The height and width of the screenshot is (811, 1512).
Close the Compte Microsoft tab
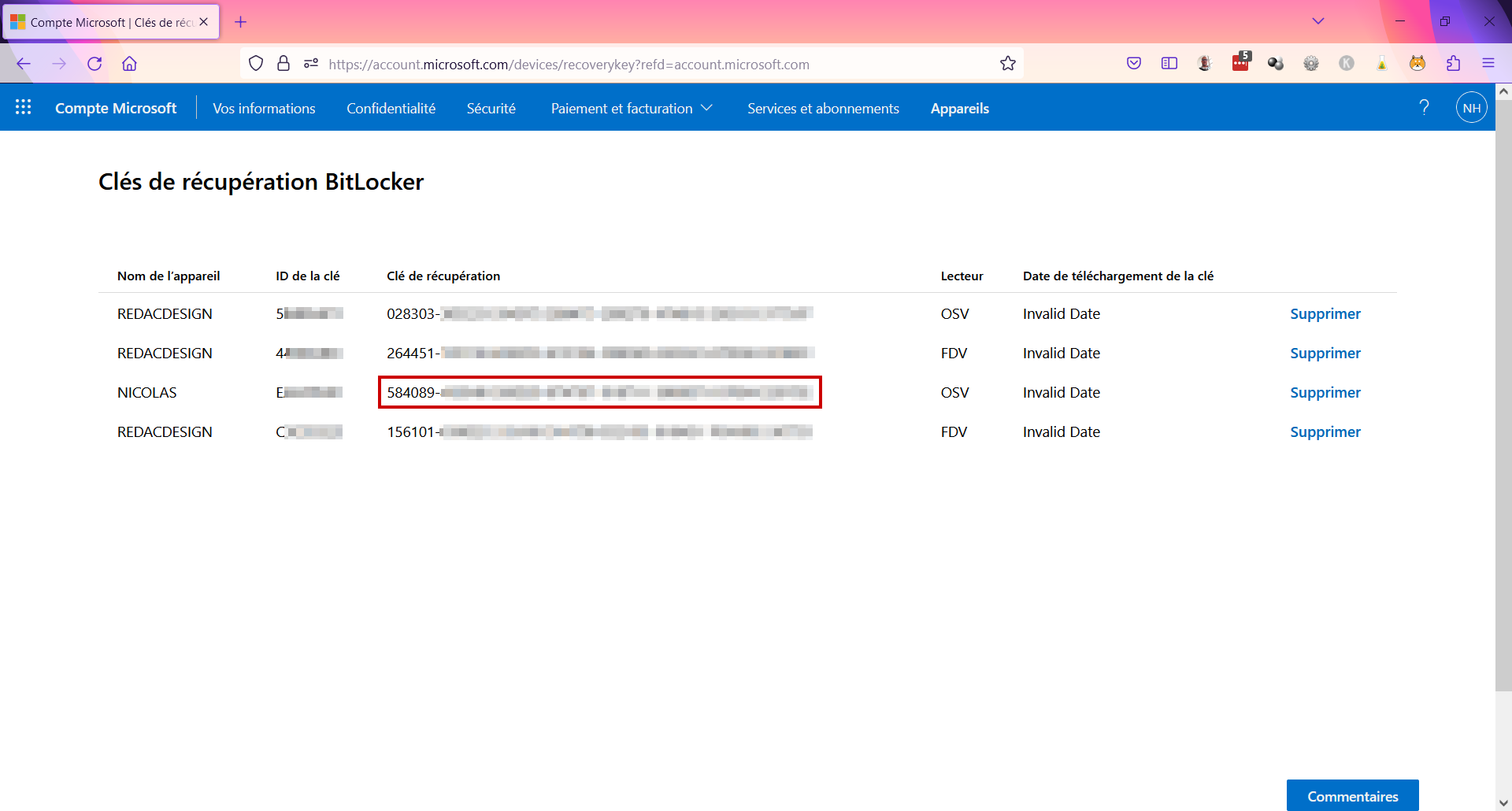click(x=204, y=22)
